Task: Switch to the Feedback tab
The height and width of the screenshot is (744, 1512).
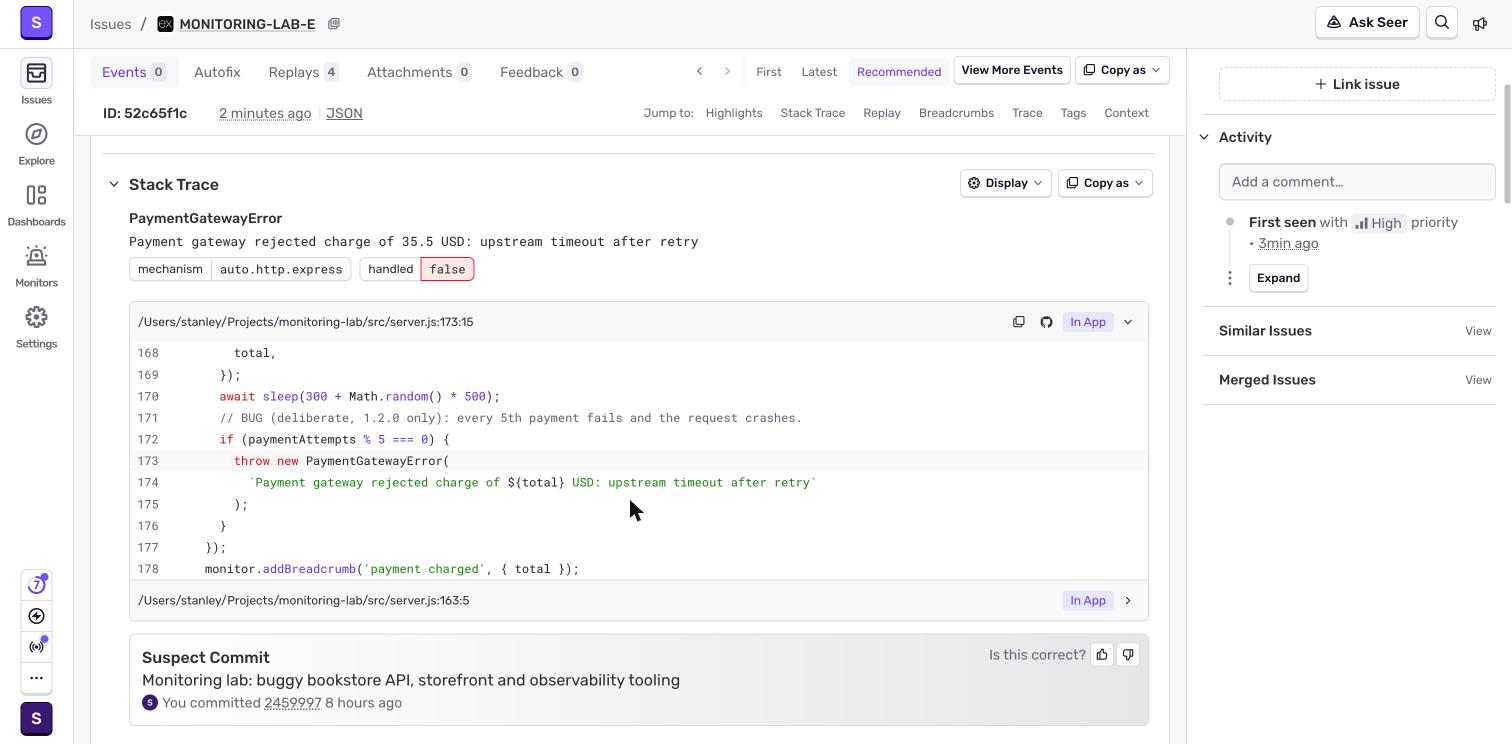Action: click(541, 72)
